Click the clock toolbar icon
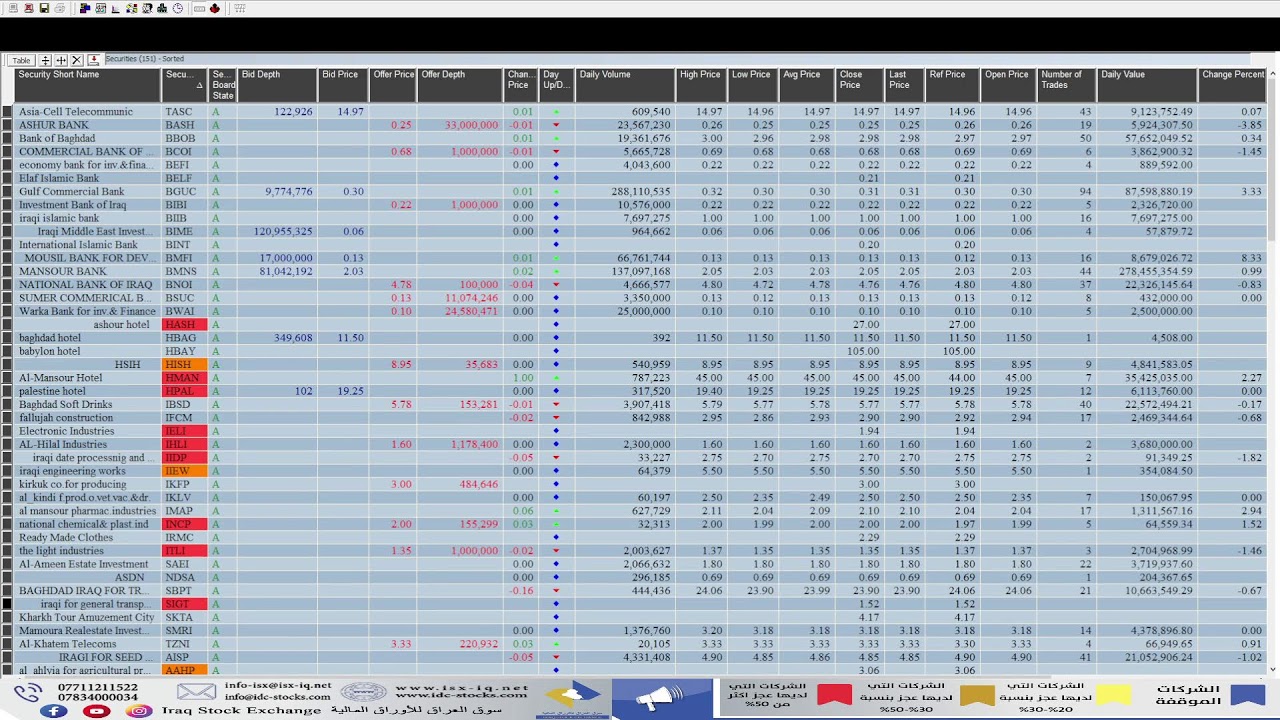 (x=178, y=8)
